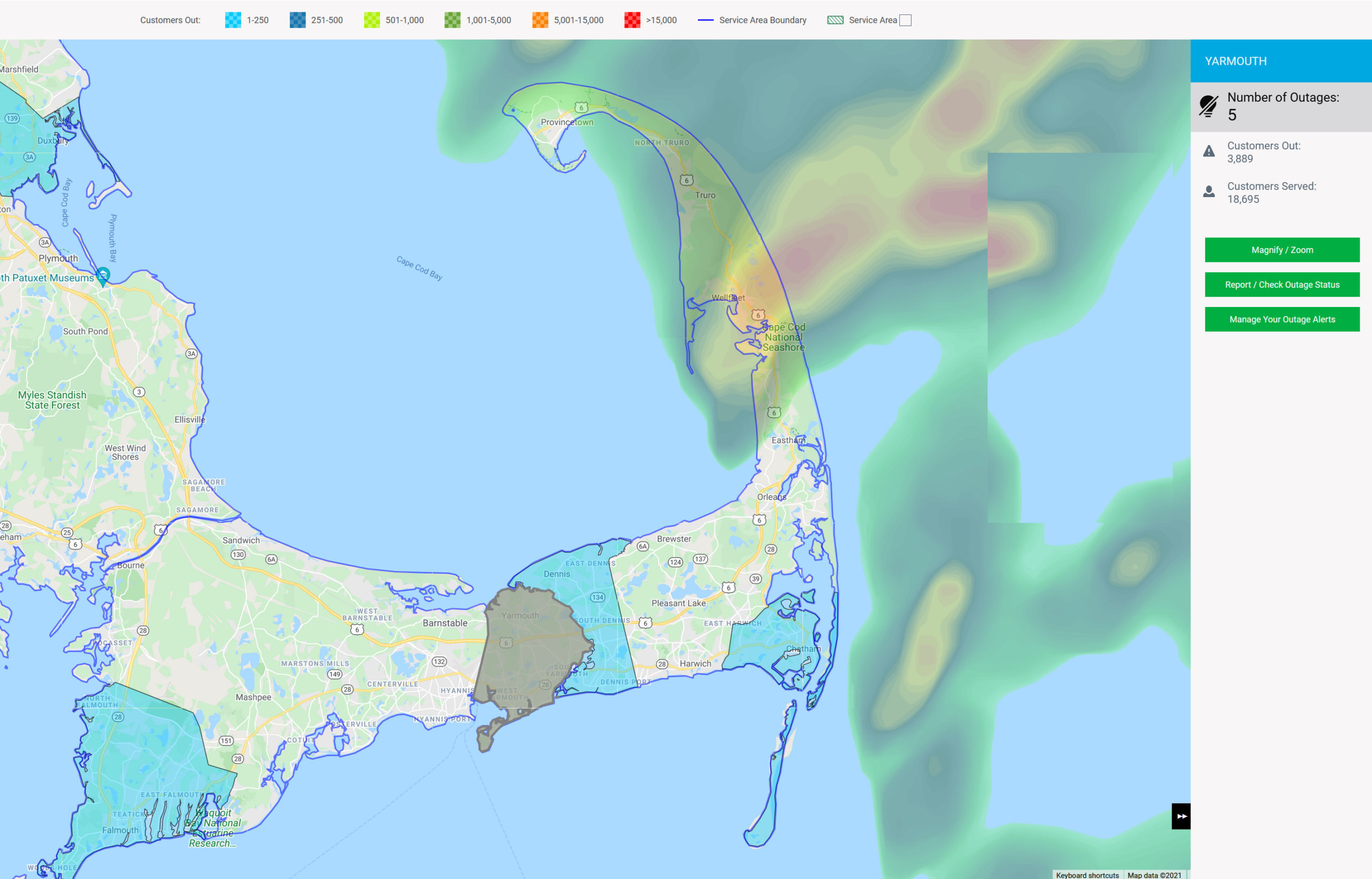Click the Myles Standish State Forest label
Image resolution: width=1372 pixels, height=879 pixels.
[x=52, y=400]
